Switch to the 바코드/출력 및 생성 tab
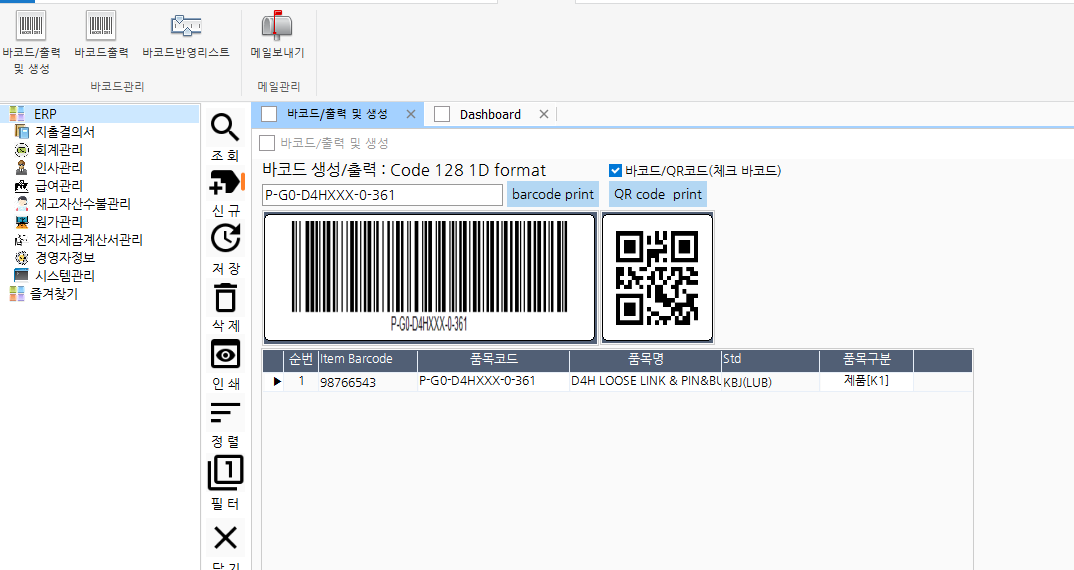 click(x=337, y=114)
